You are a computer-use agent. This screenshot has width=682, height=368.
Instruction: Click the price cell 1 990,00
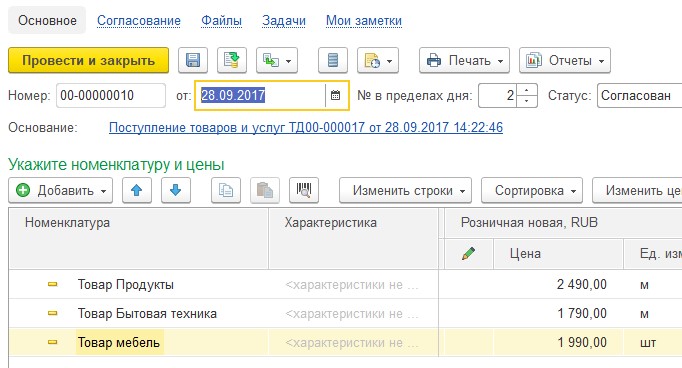tap(558, 342)
